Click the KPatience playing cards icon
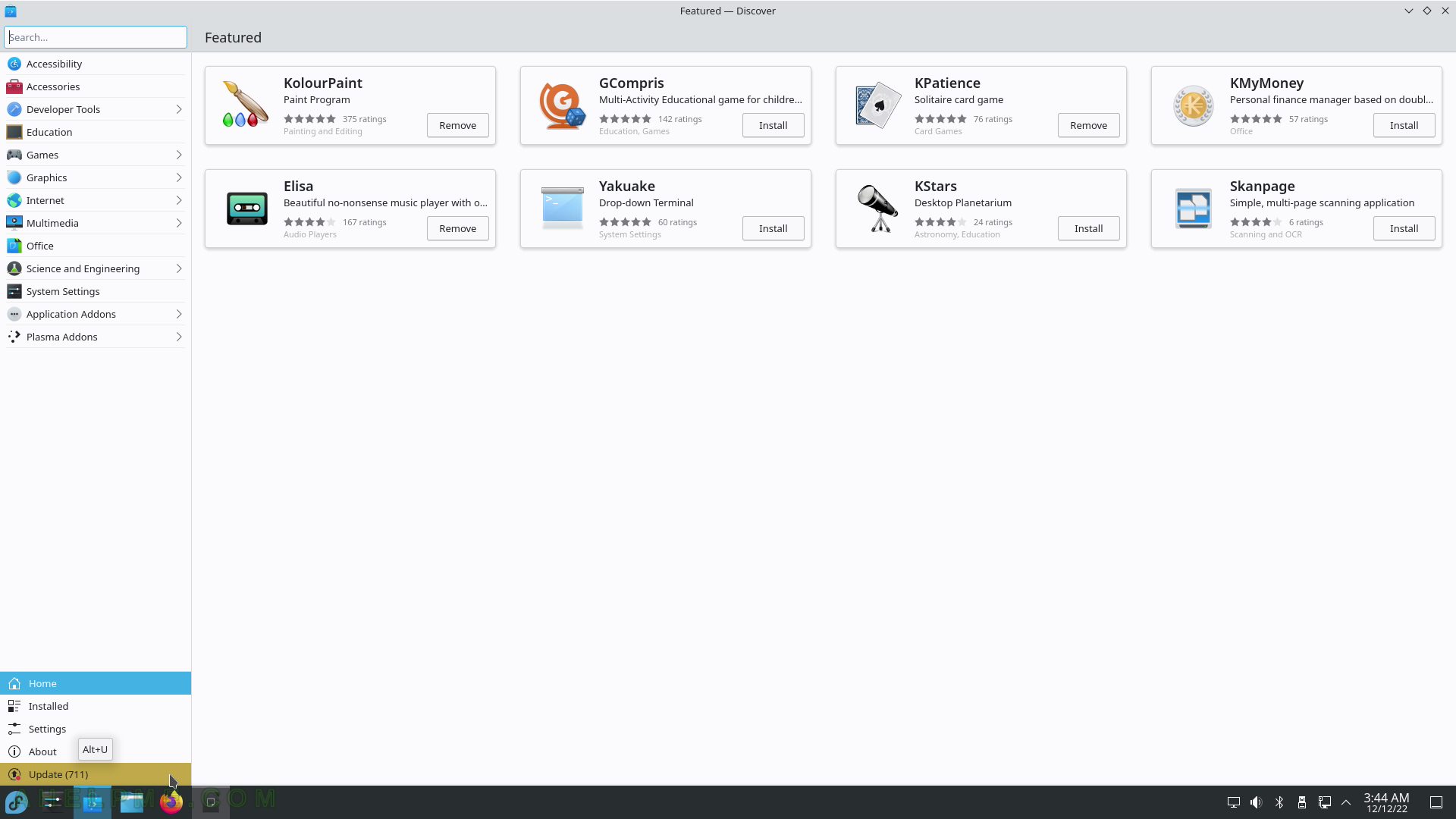1456x819 pixels. 877,105
